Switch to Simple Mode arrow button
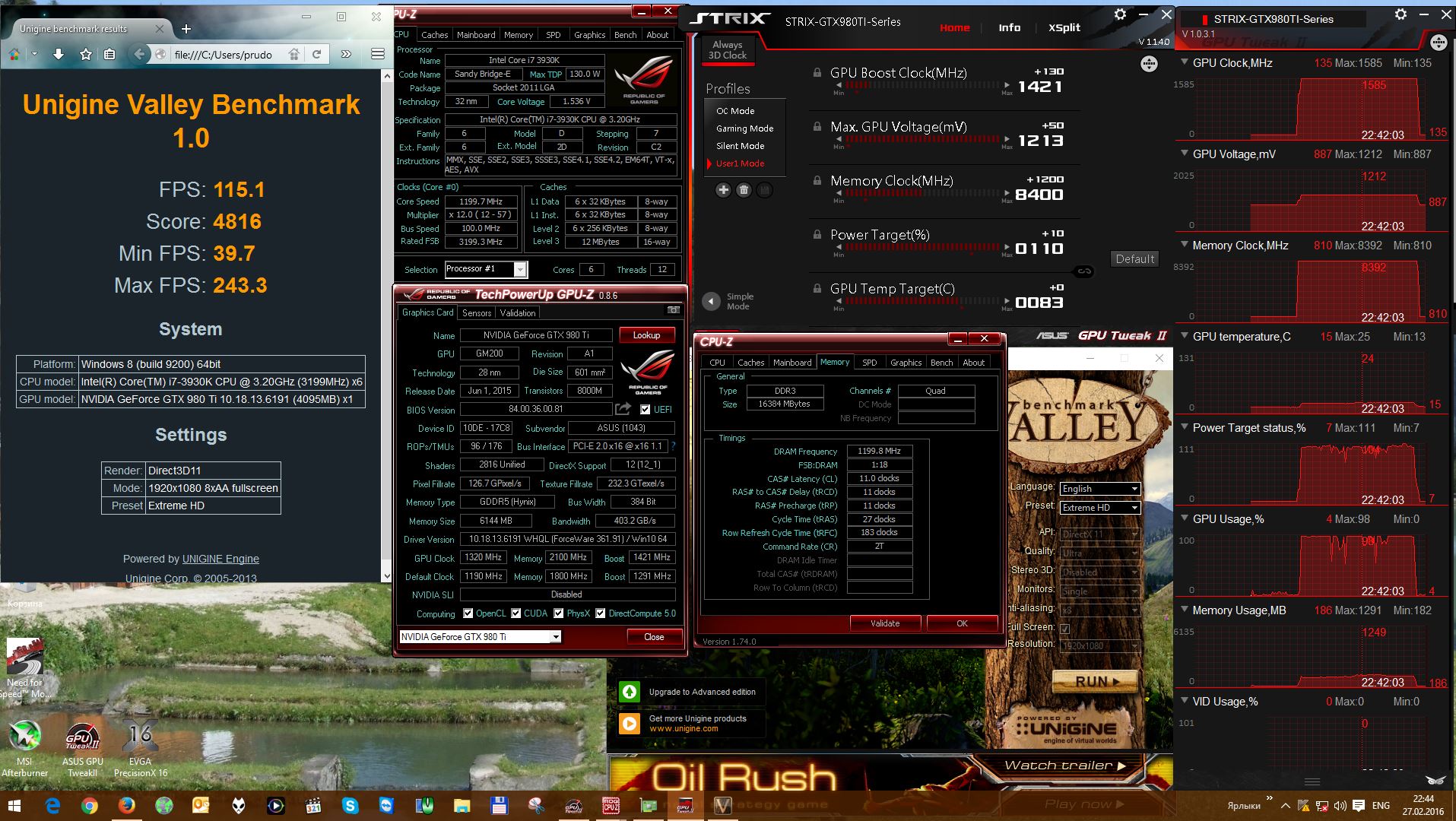 tap(711, 301)
